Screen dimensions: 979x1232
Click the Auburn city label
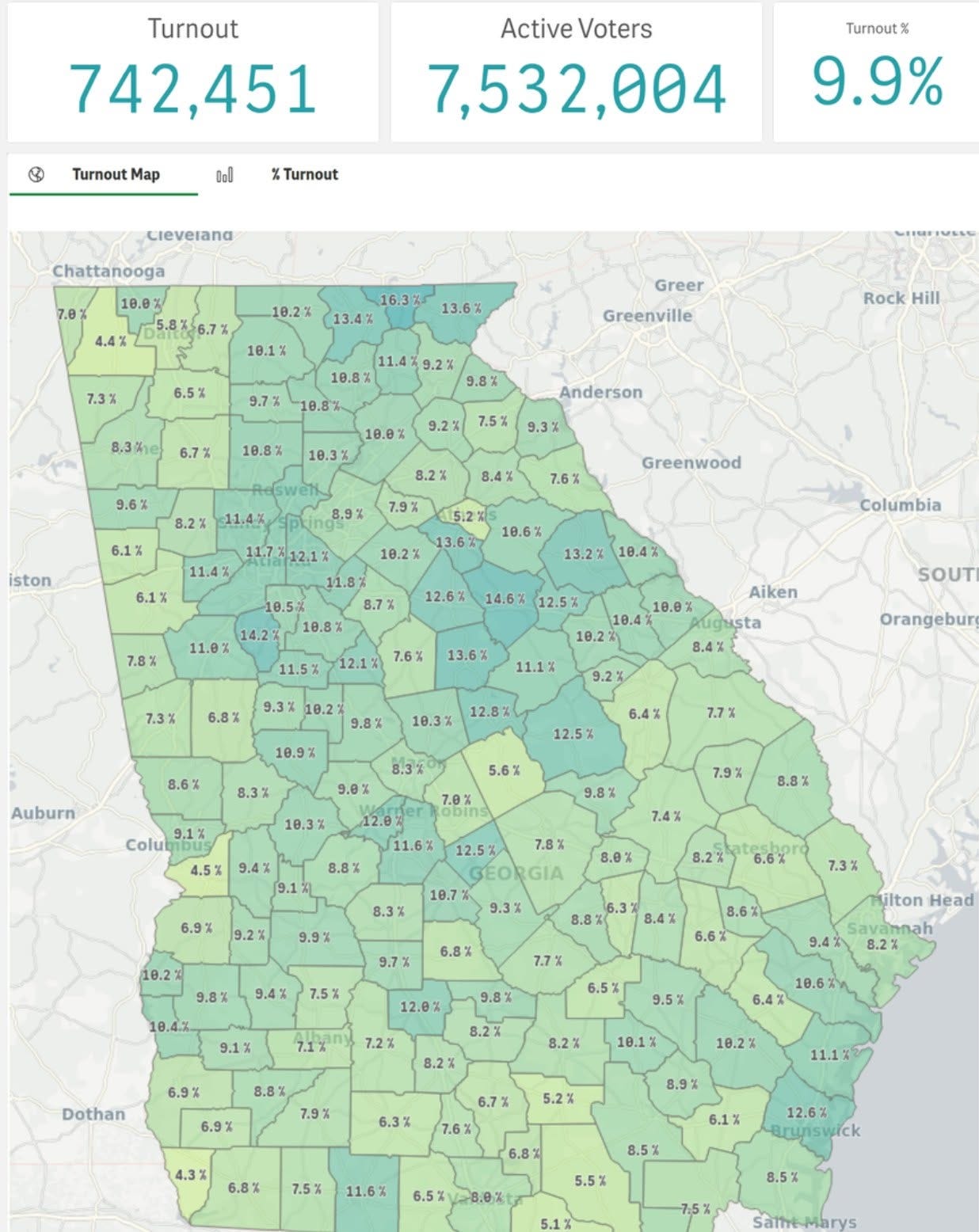(x=44, y=812)
